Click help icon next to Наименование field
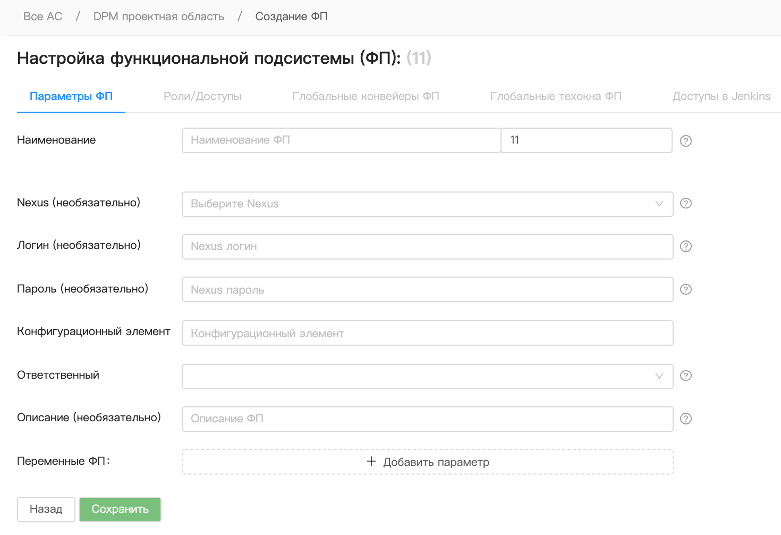The image size is (781, 535). 686,141
